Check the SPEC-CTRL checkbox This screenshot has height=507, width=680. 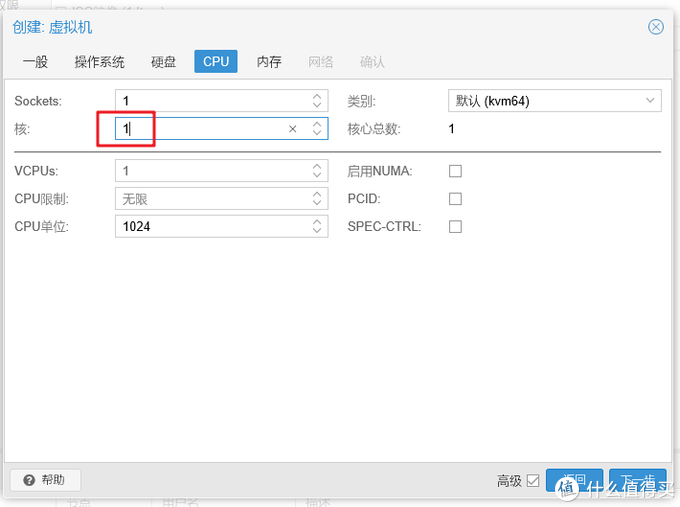(455, 226)
